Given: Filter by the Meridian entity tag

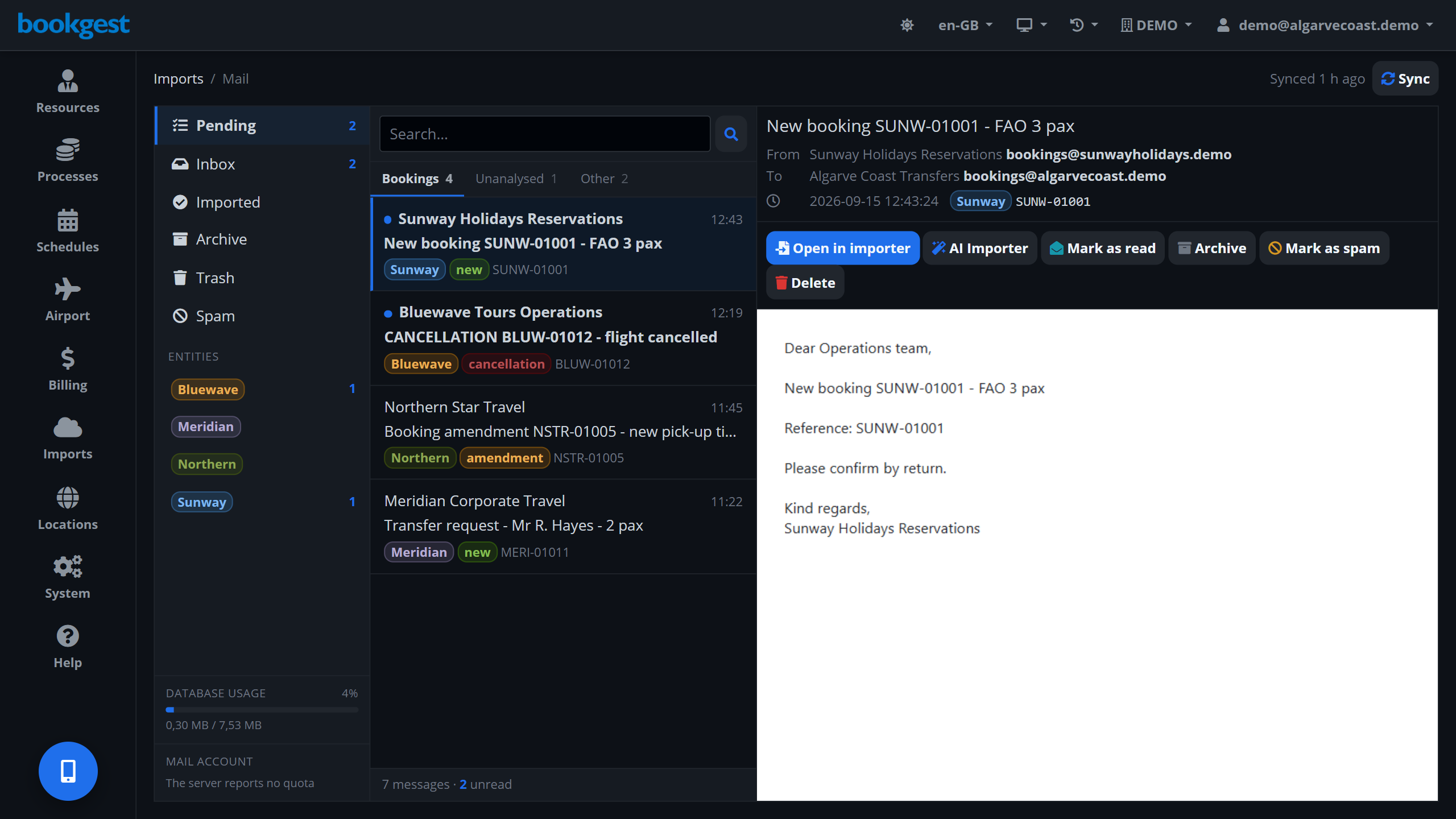Looking at the screenshot, I should (x=206, y=427).
